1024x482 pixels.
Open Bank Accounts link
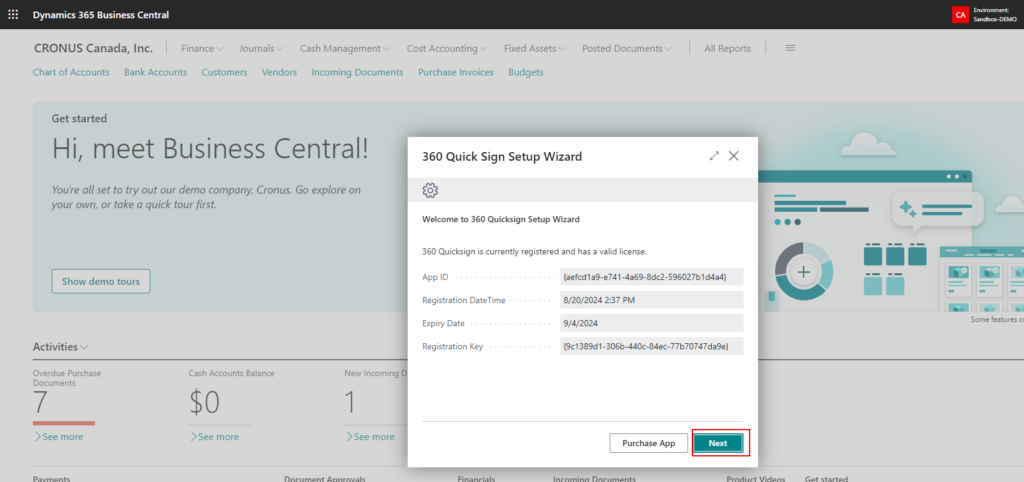coord(155,72)
